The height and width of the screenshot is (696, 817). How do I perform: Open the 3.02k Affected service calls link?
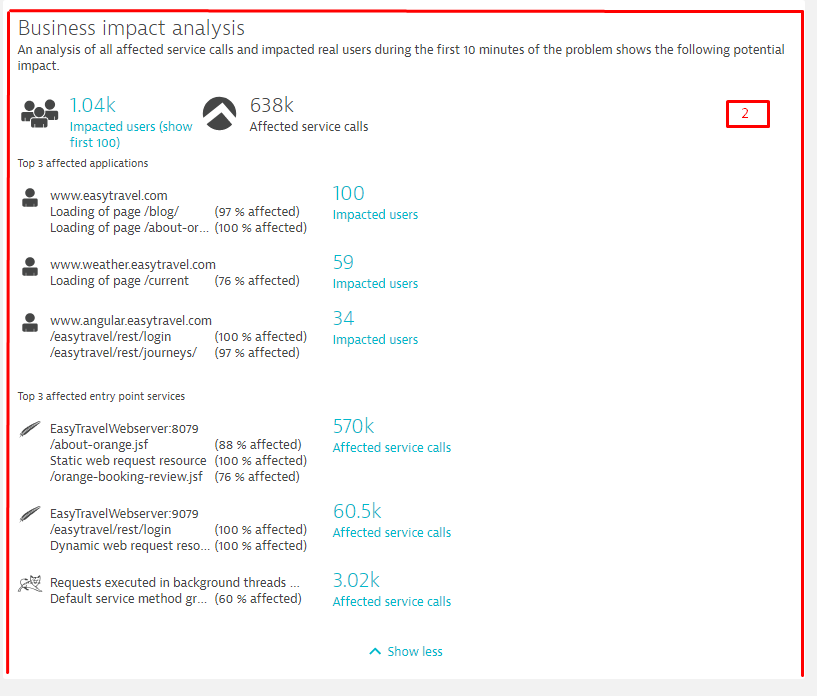(x=391, y=601)
